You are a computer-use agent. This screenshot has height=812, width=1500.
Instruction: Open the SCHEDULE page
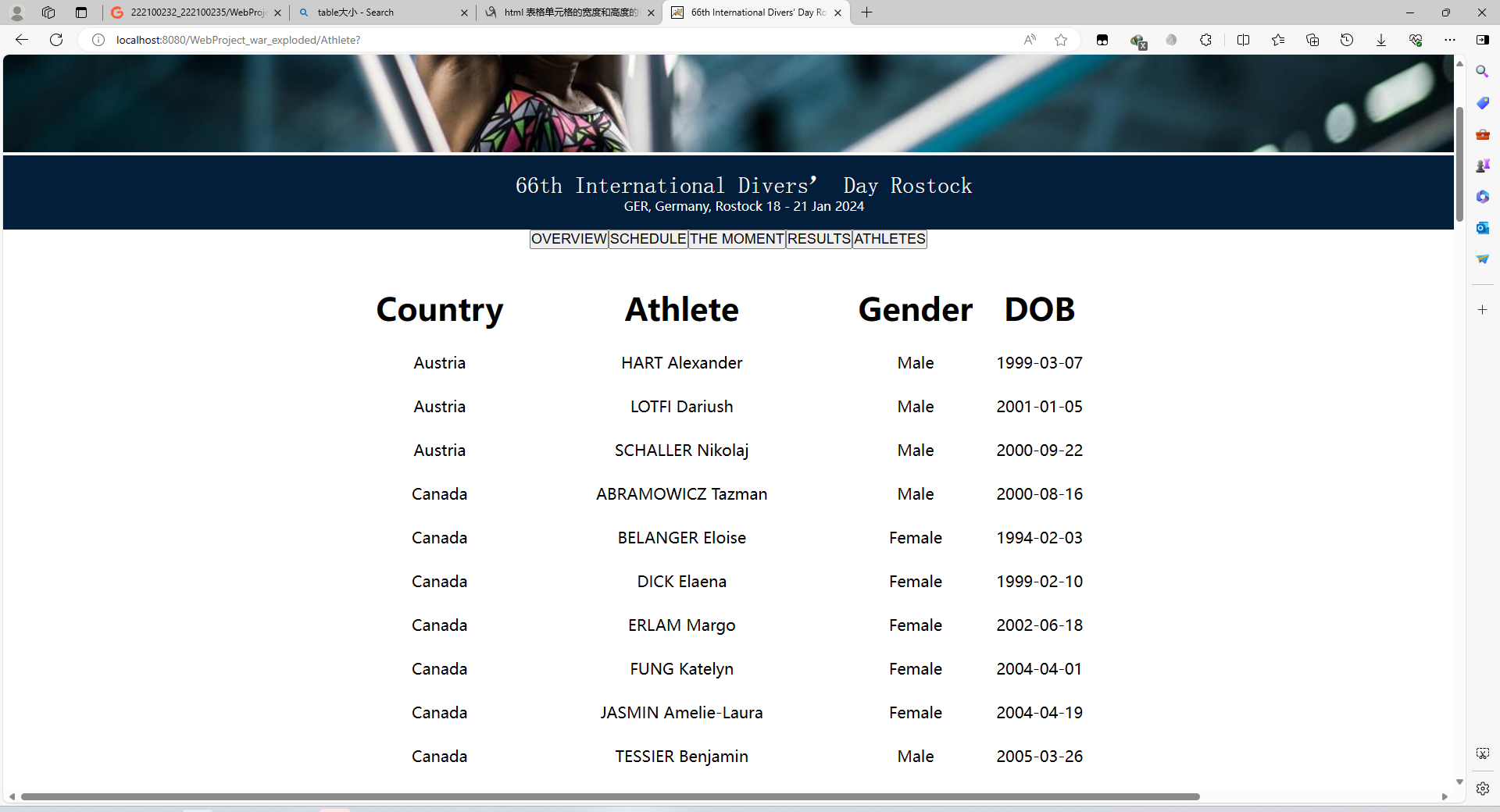(648, 239)
